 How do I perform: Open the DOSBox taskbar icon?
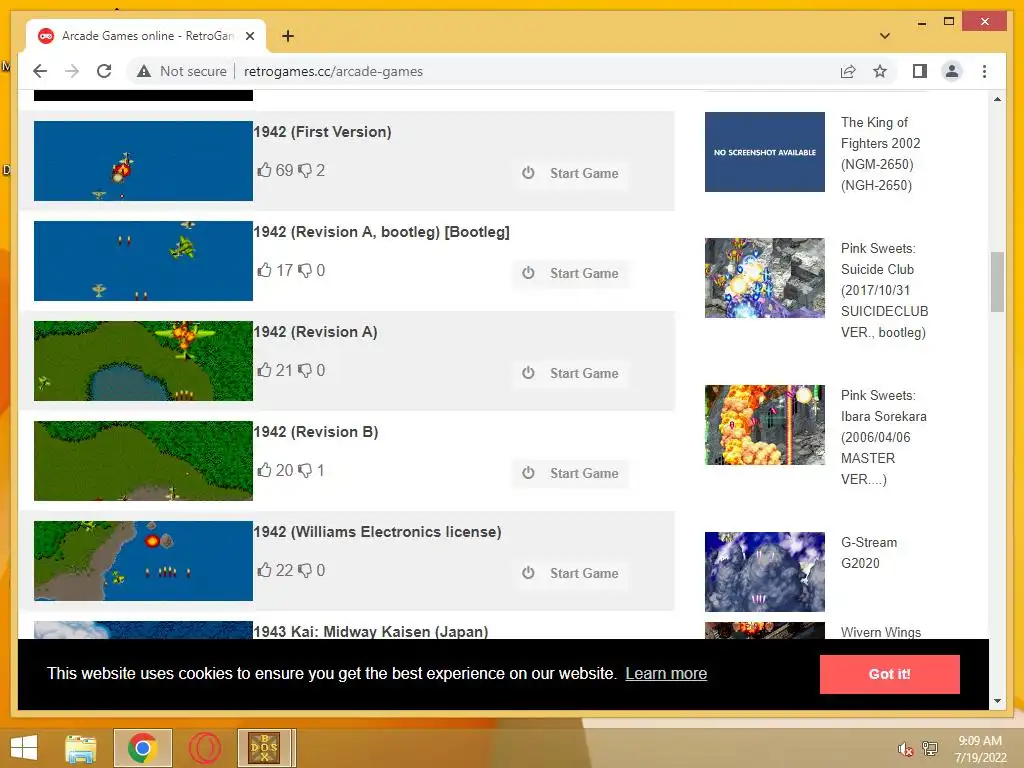[x=264, y=748]
